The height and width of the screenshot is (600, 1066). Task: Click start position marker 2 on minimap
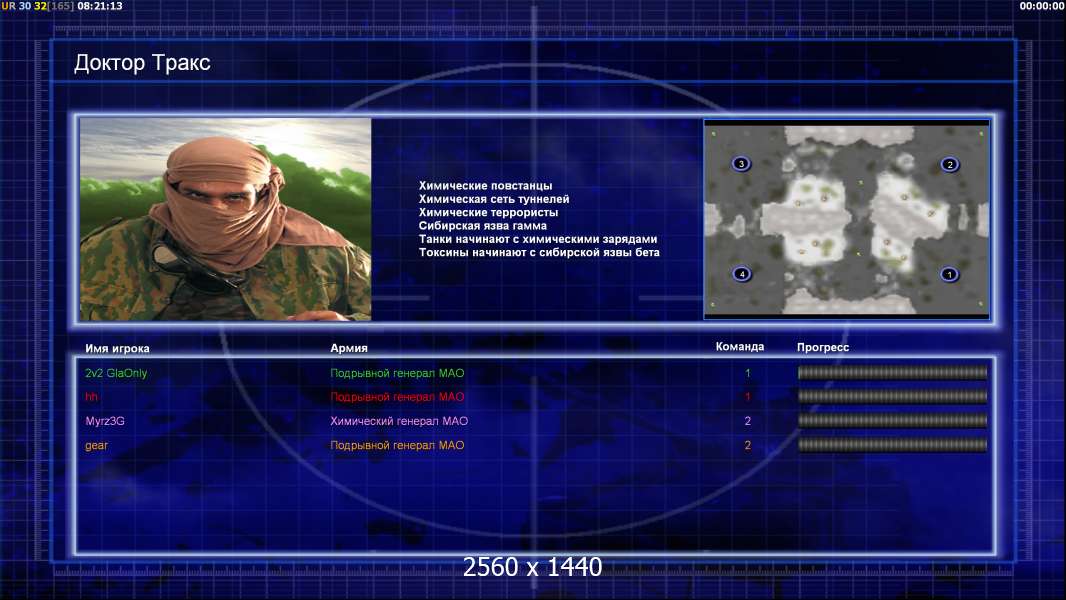(x=950, y=164)
